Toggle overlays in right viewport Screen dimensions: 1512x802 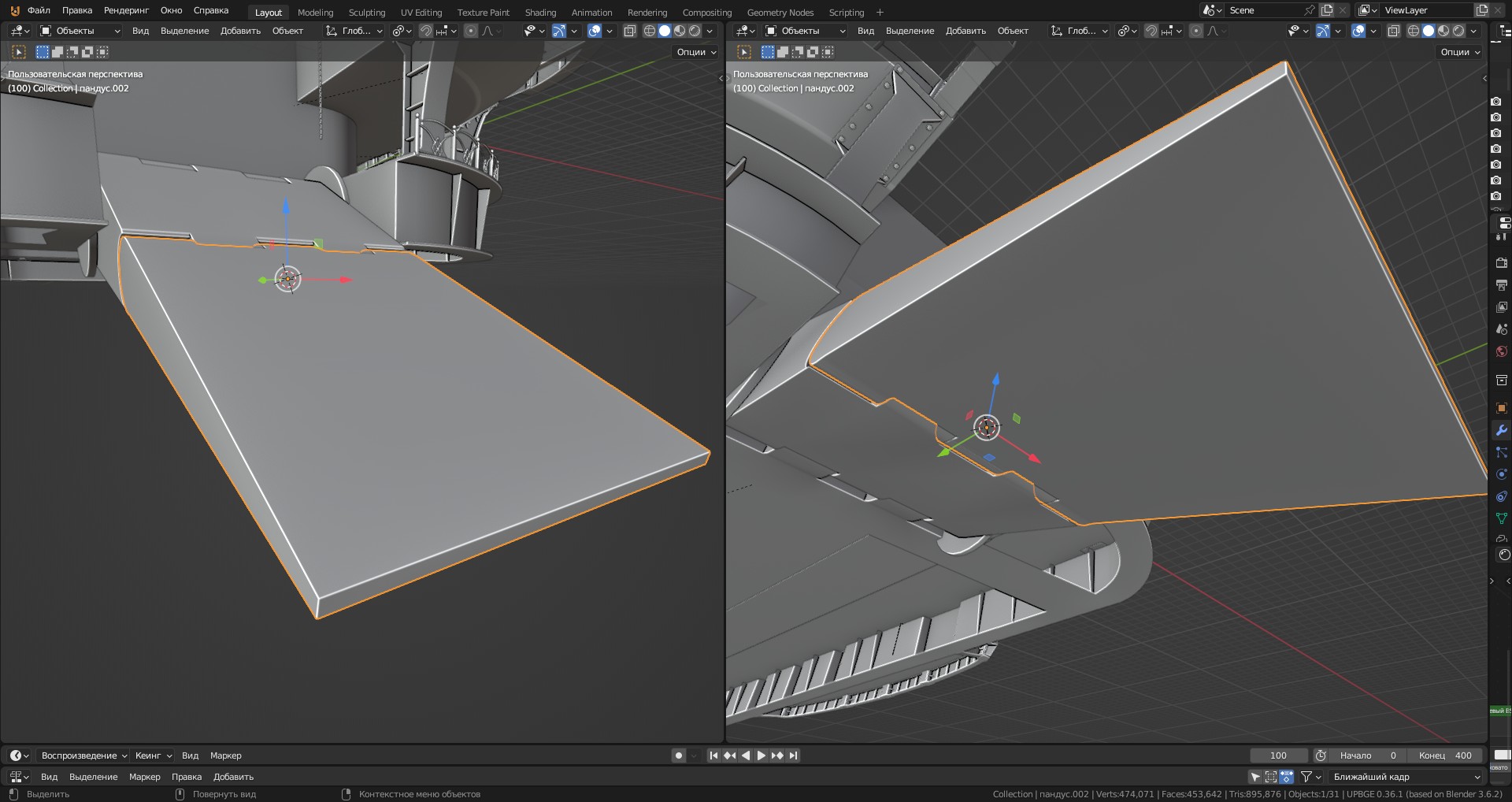(1358, 31)
